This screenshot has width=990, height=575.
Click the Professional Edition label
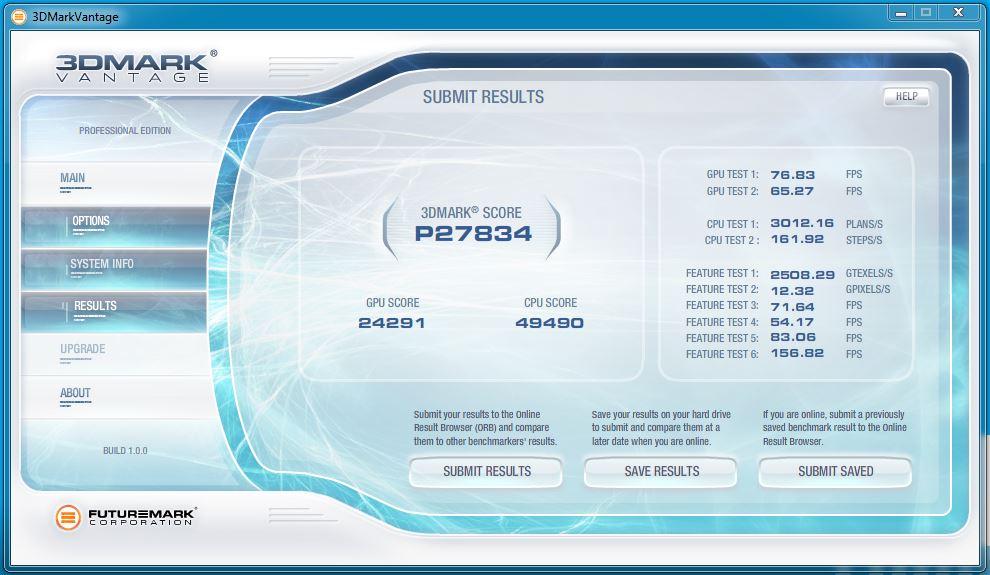tap(125, 131)
